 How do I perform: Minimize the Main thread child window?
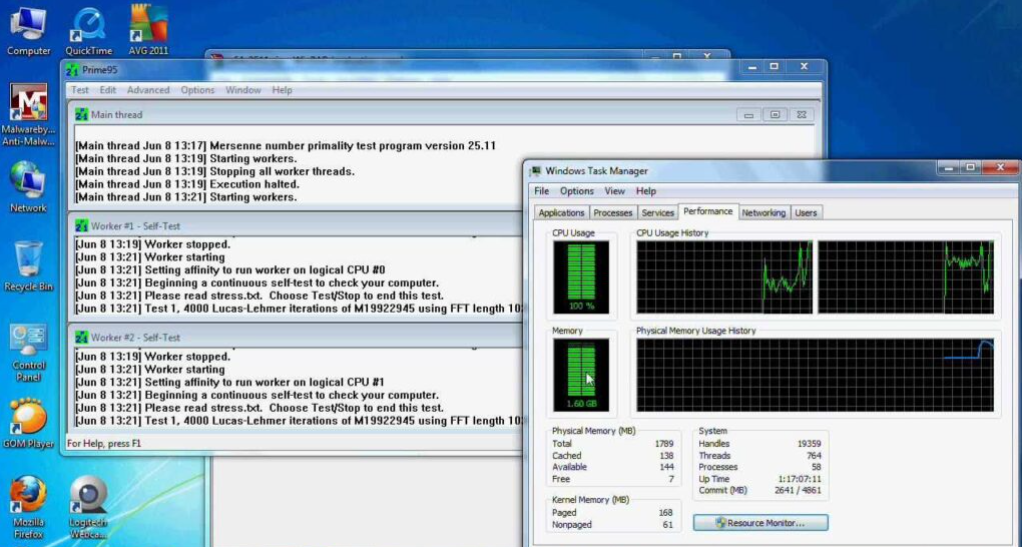coord(748,115)
